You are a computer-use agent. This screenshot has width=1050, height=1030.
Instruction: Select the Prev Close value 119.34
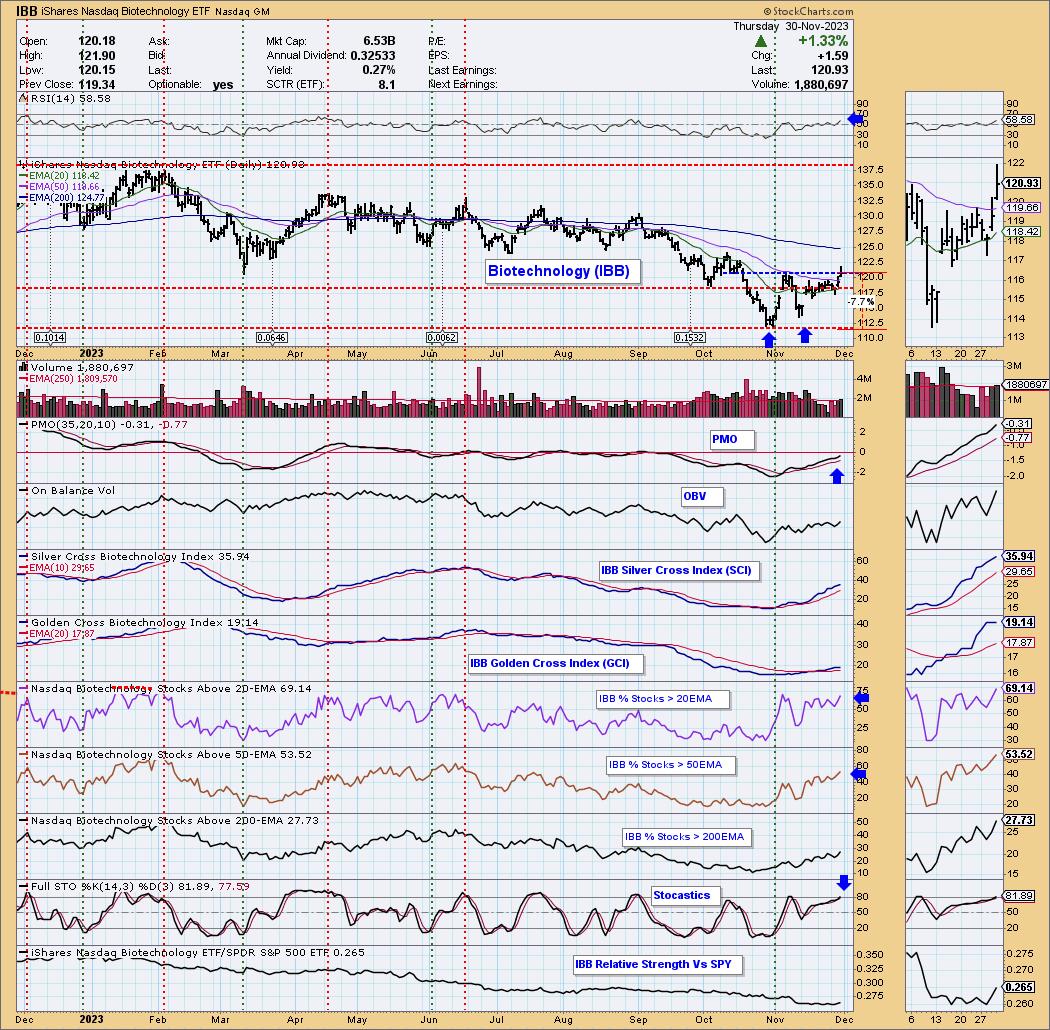[x=96, y=84]
